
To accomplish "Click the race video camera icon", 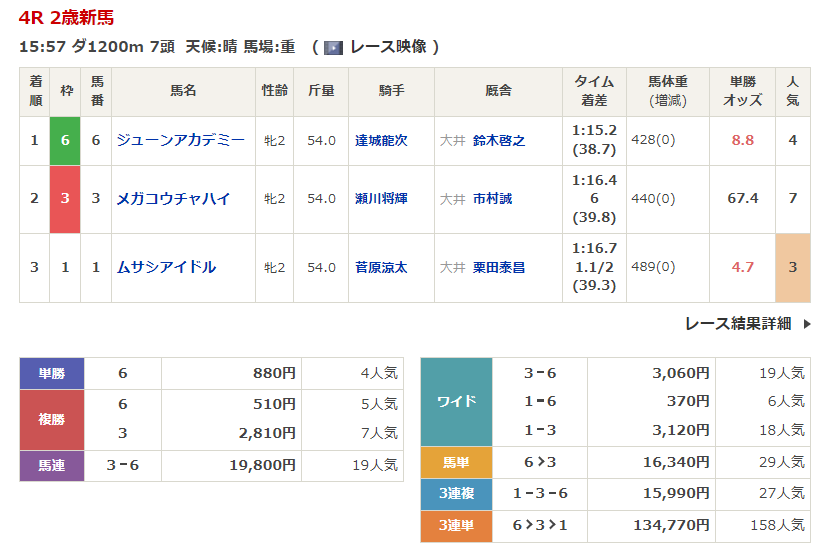I will 333,47.
